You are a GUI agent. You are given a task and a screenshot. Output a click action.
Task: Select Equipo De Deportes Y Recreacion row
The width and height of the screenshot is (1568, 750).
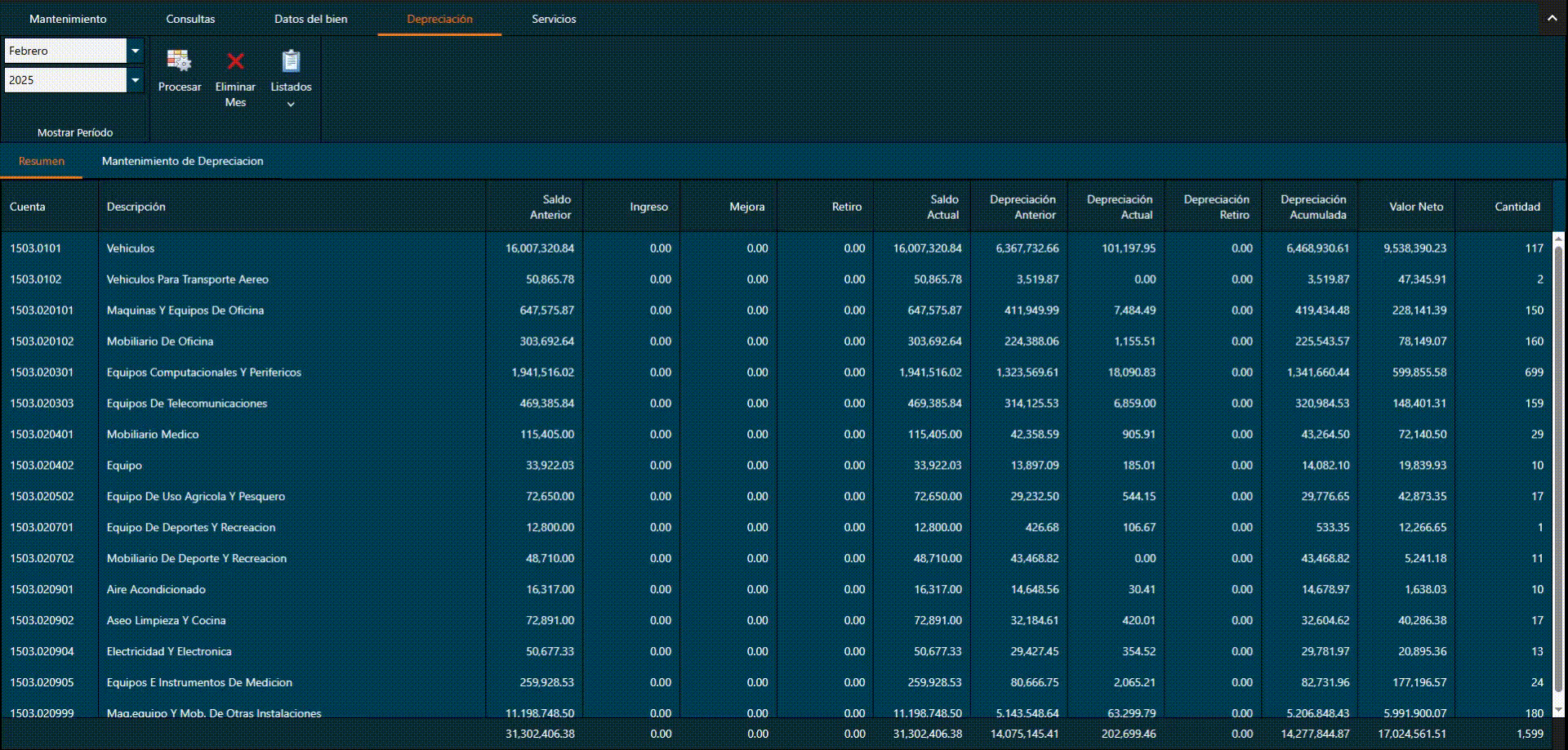tap(776, 528)
